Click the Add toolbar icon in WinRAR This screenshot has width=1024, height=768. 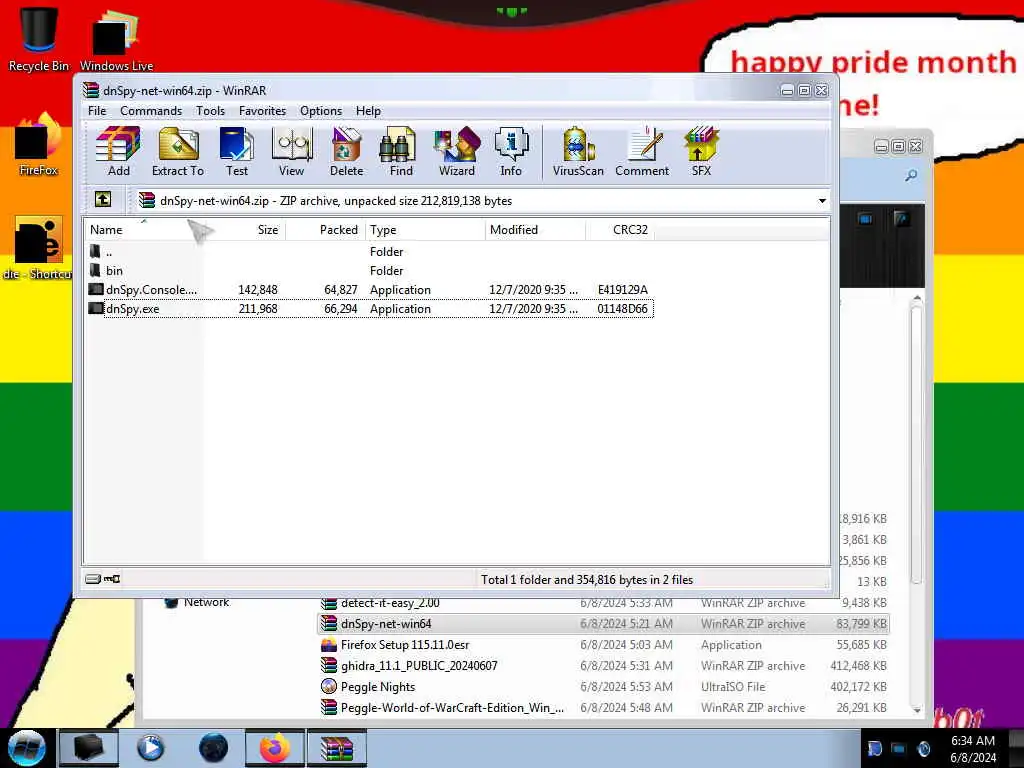[118, 152]
